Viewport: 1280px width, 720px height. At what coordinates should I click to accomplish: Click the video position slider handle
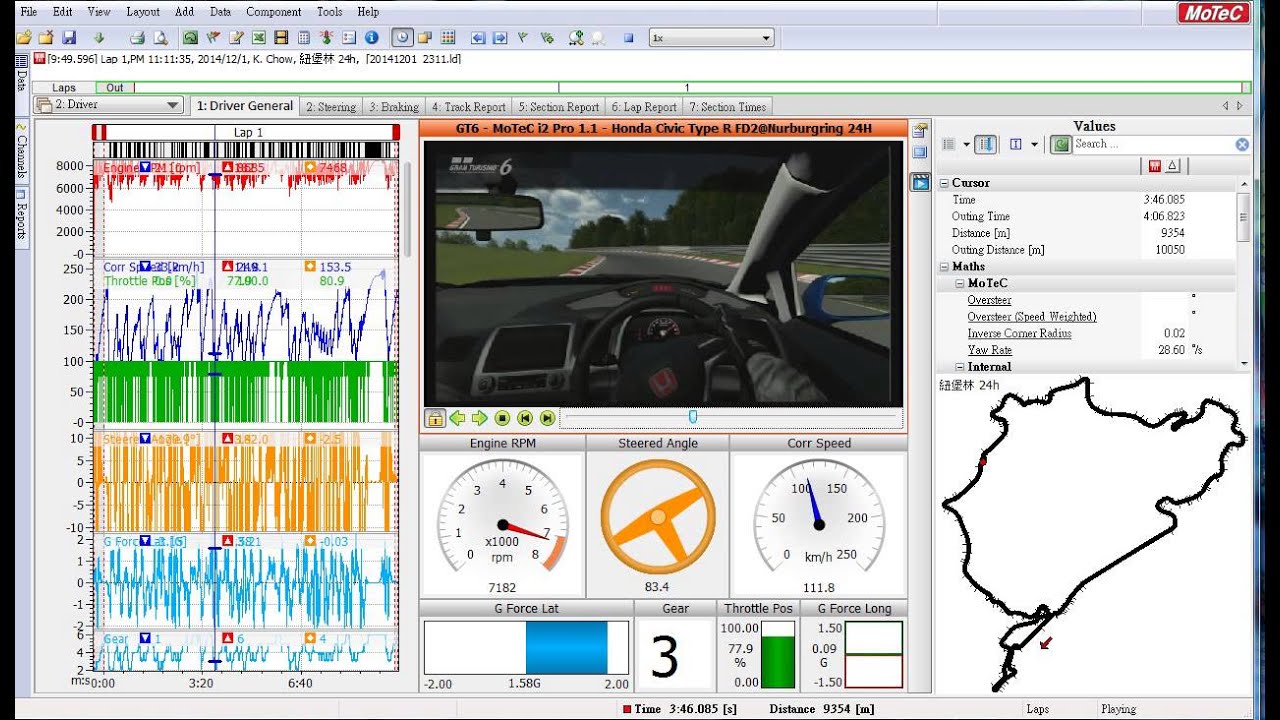click(692, 417)
